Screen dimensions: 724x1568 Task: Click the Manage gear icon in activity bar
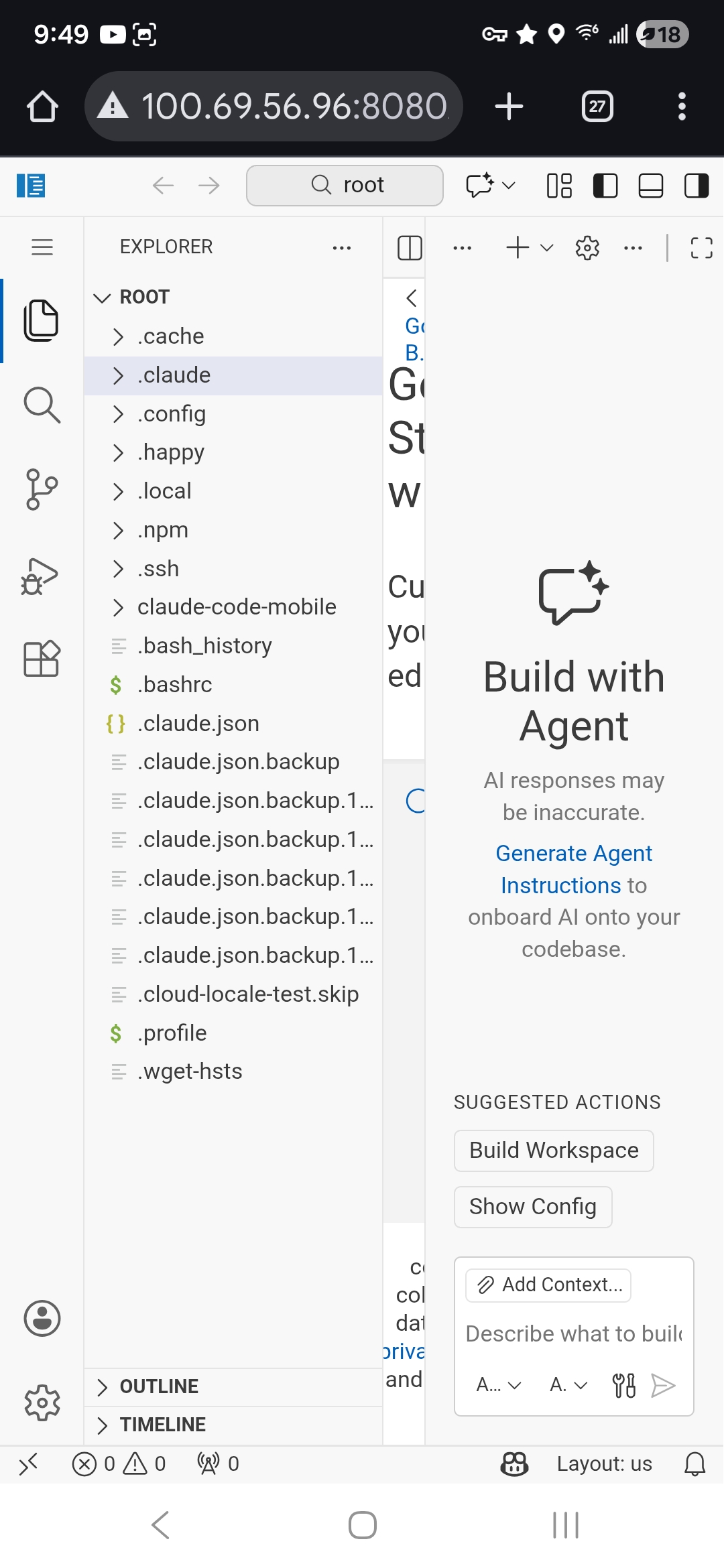click(x=42, y=1402)
